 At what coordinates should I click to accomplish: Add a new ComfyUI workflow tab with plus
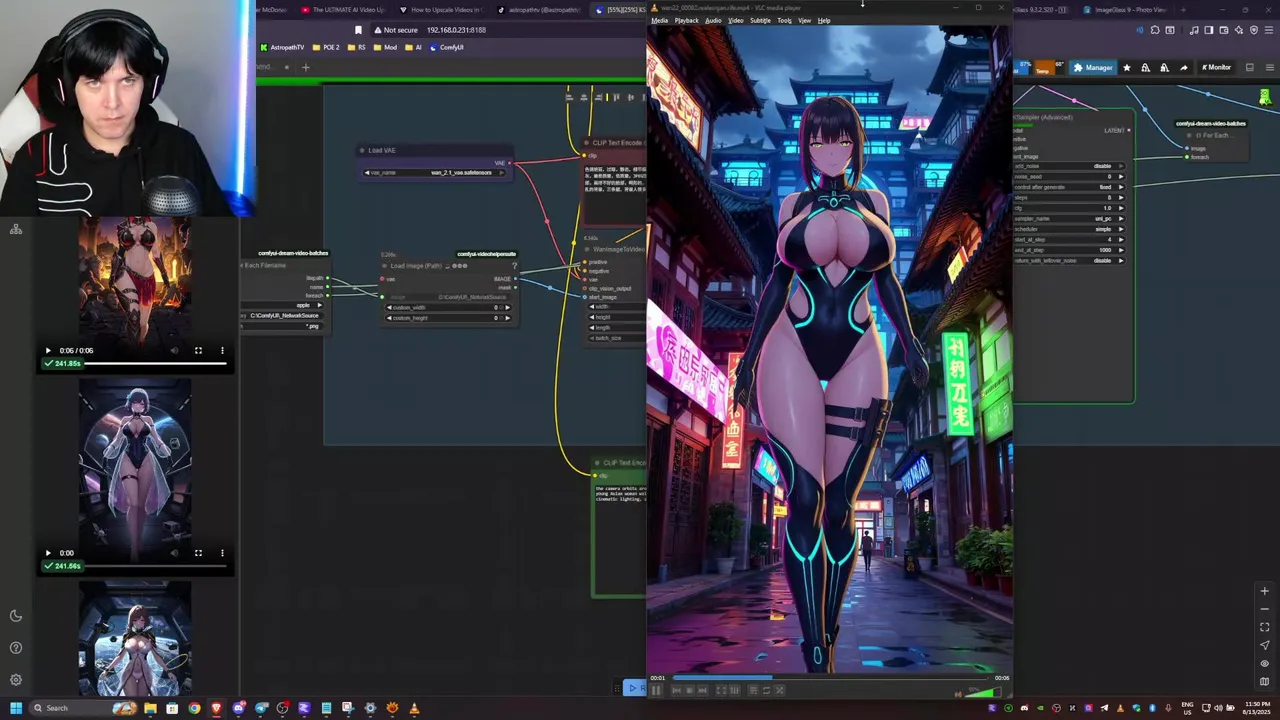(x=306, y=67)
